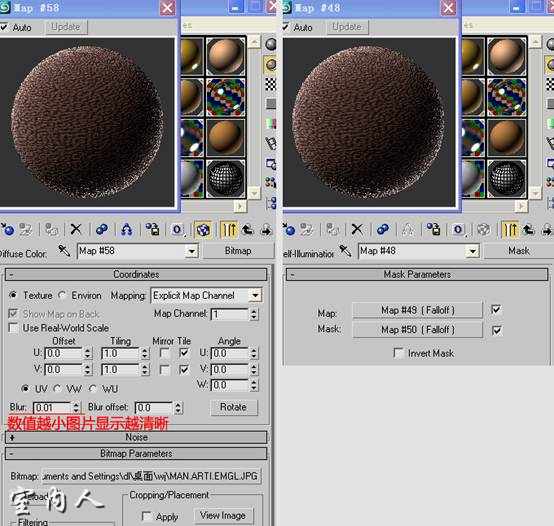Click Go to Parent icon in left panel
Viewport: 554px width, 526px height.
pos(248,230)
